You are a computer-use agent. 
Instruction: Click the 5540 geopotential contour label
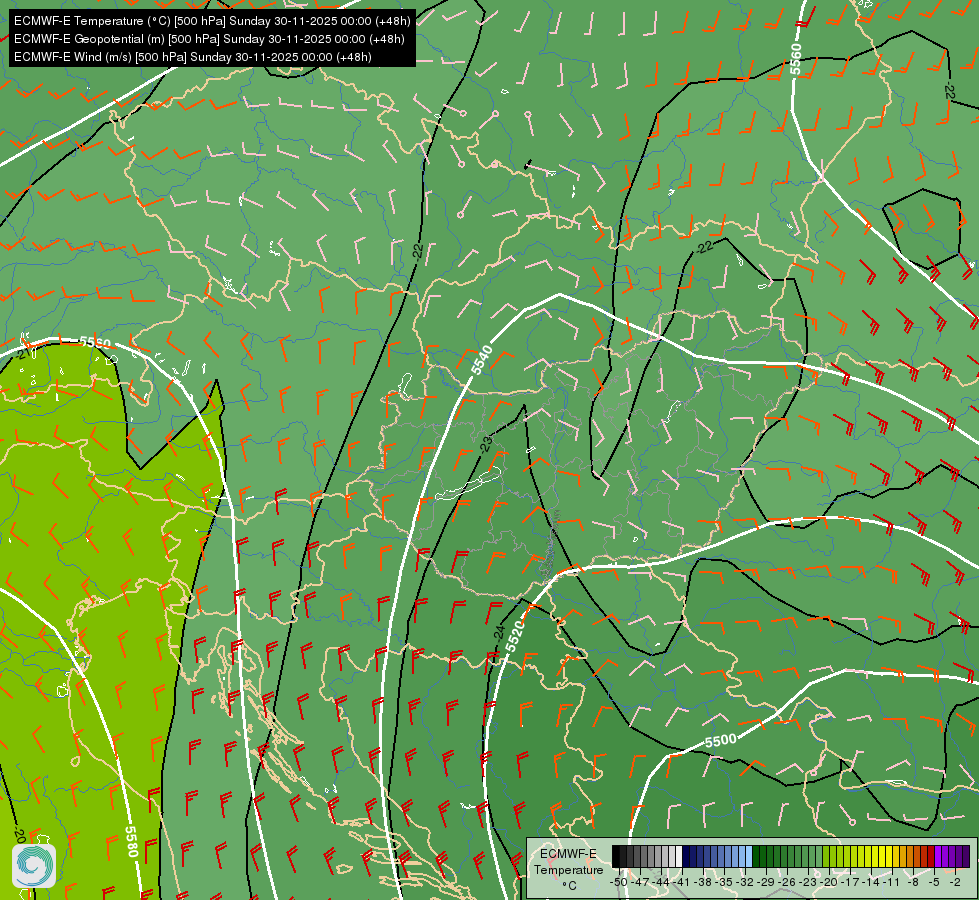481,360
